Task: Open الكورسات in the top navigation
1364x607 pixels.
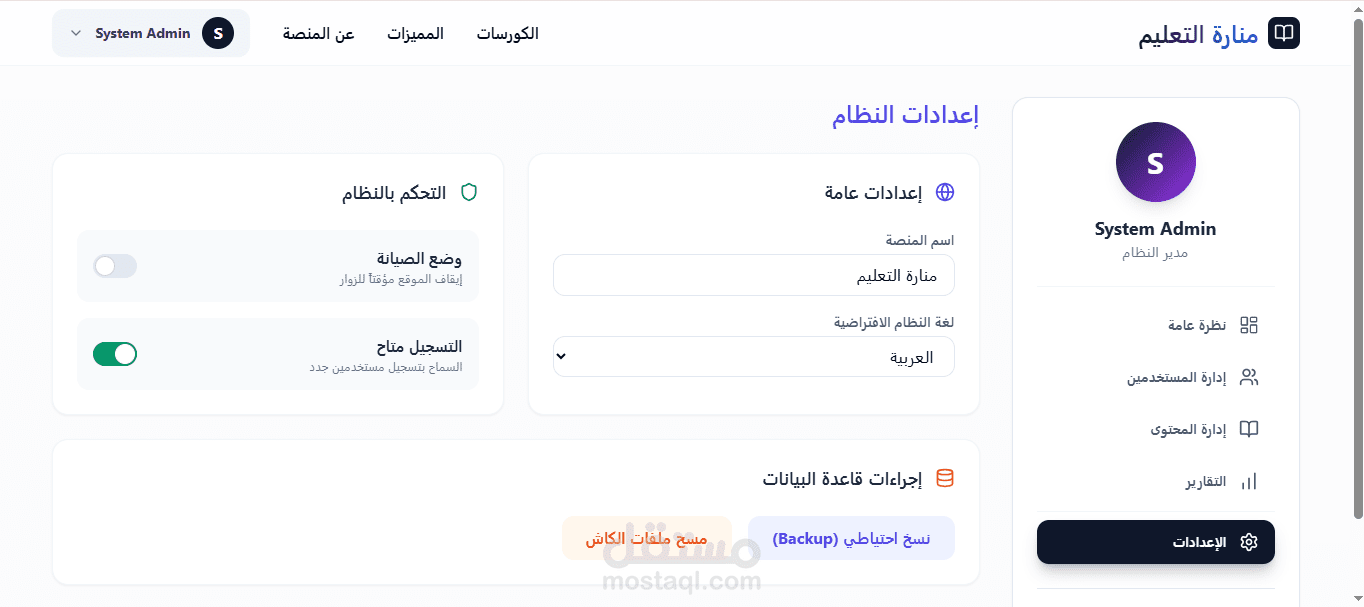Action: coord(507,34)
